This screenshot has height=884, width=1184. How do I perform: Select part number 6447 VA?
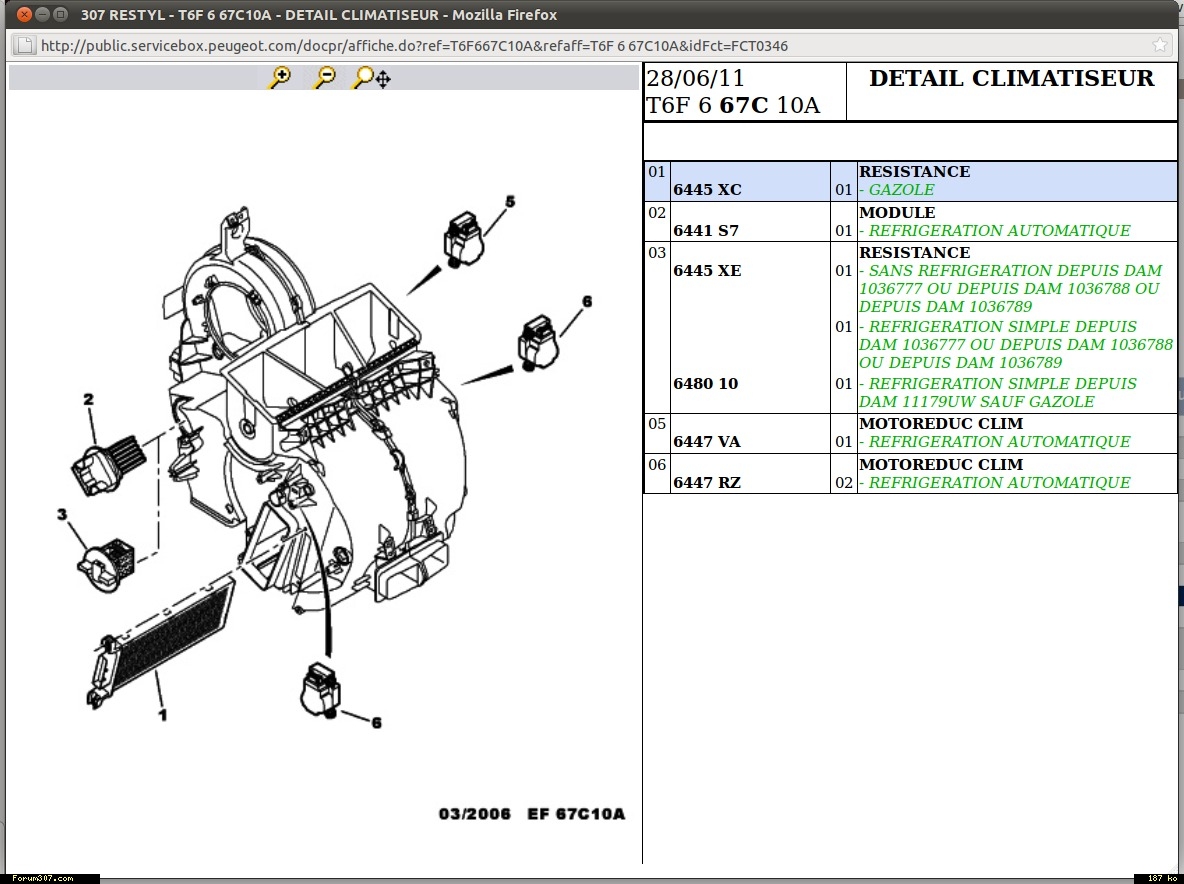pyautogui.click(x=707, y=442)
